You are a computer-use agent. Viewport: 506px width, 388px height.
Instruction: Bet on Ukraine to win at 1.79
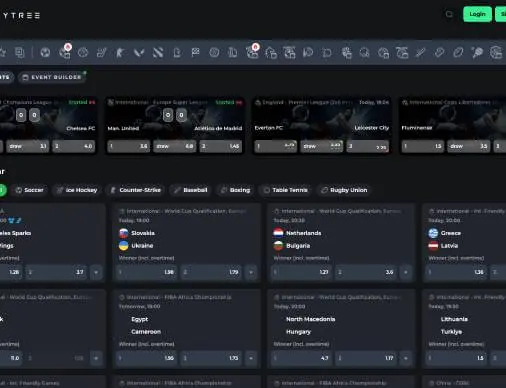(x=212, y=272)
